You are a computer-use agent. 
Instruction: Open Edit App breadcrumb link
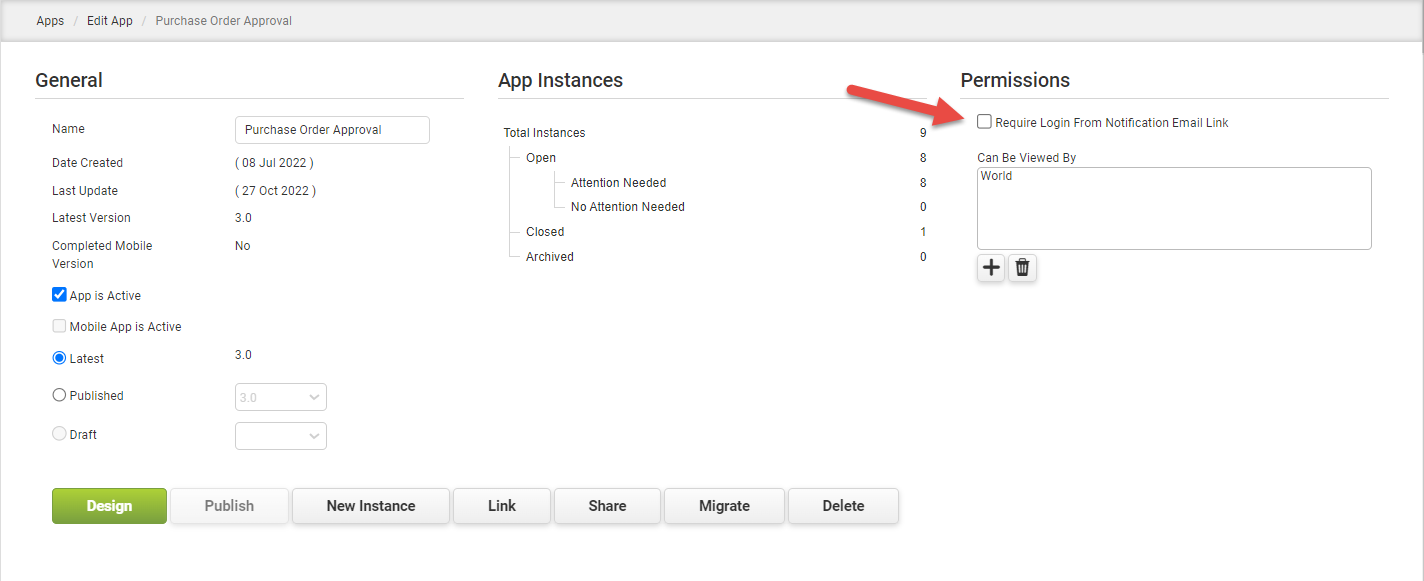click(x=110, y=21)
